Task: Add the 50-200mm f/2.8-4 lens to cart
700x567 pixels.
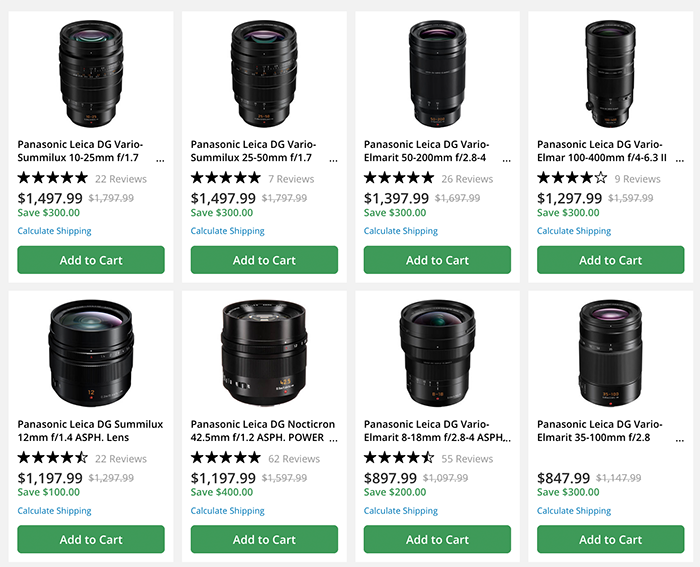Action: tap(437, 260)
